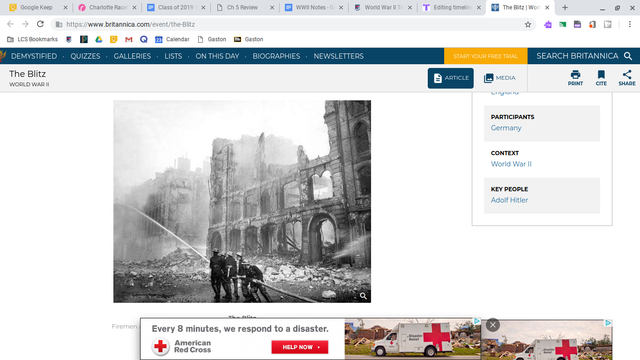
Task: Close the Google Keep tab
Action: [x=65, y=7]
